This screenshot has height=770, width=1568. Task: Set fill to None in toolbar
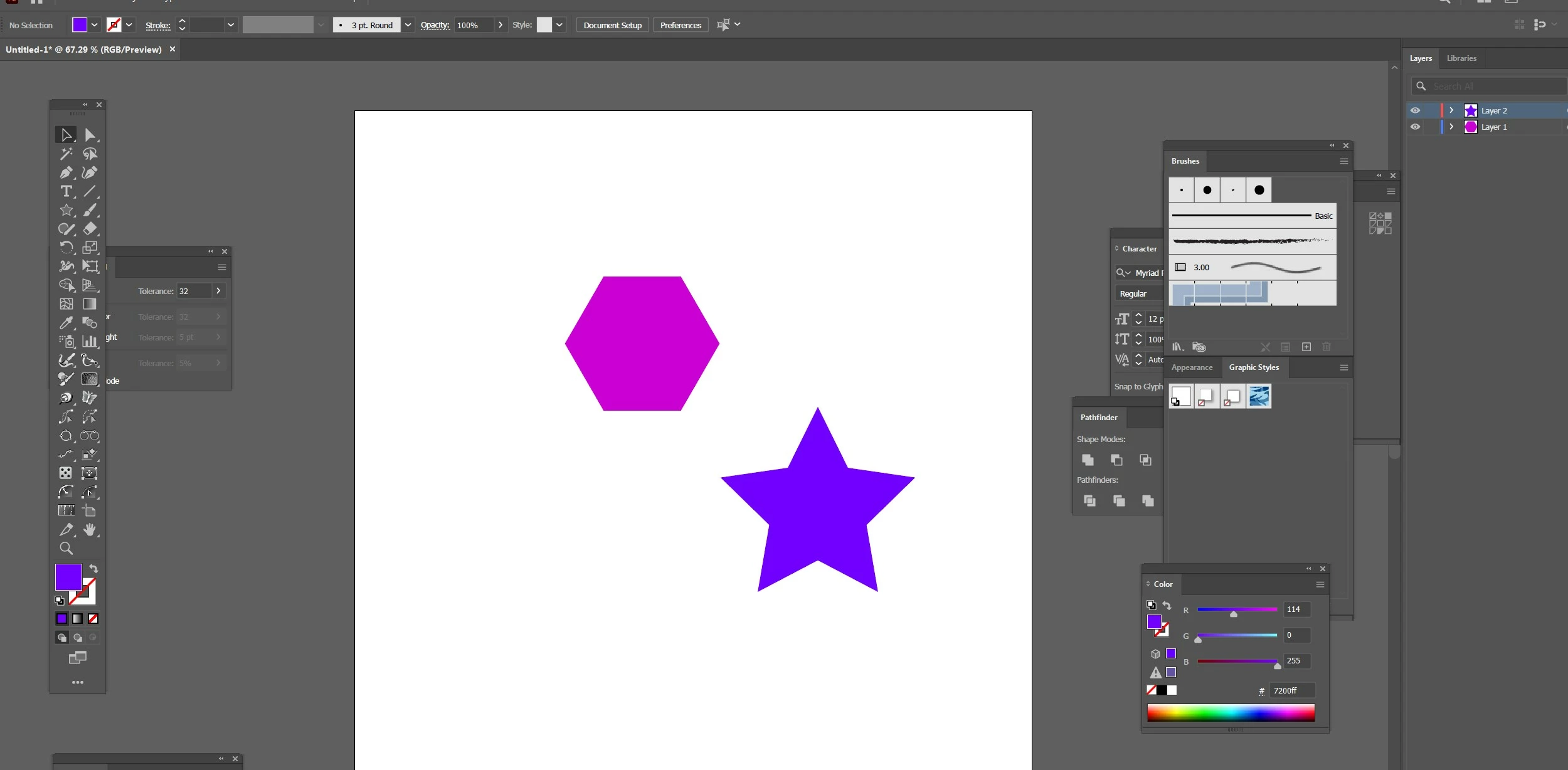[93, 619]
